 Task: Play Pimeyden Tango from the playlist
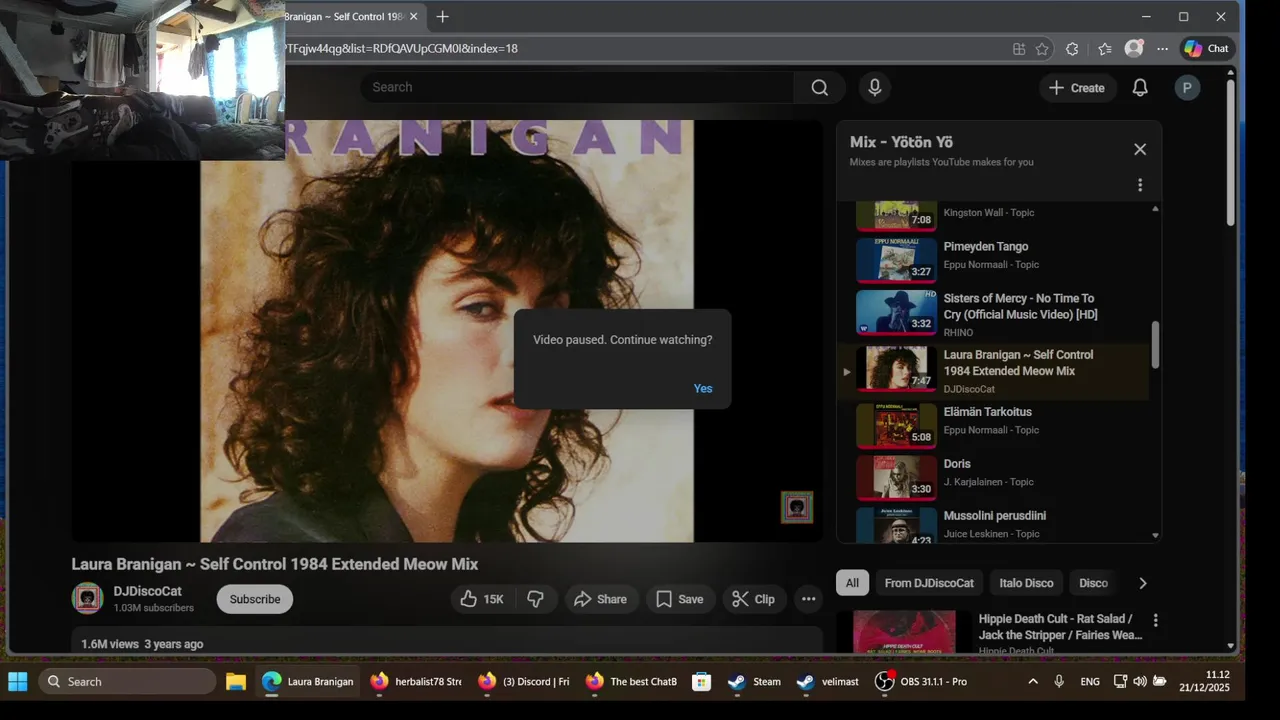[995, 259]
